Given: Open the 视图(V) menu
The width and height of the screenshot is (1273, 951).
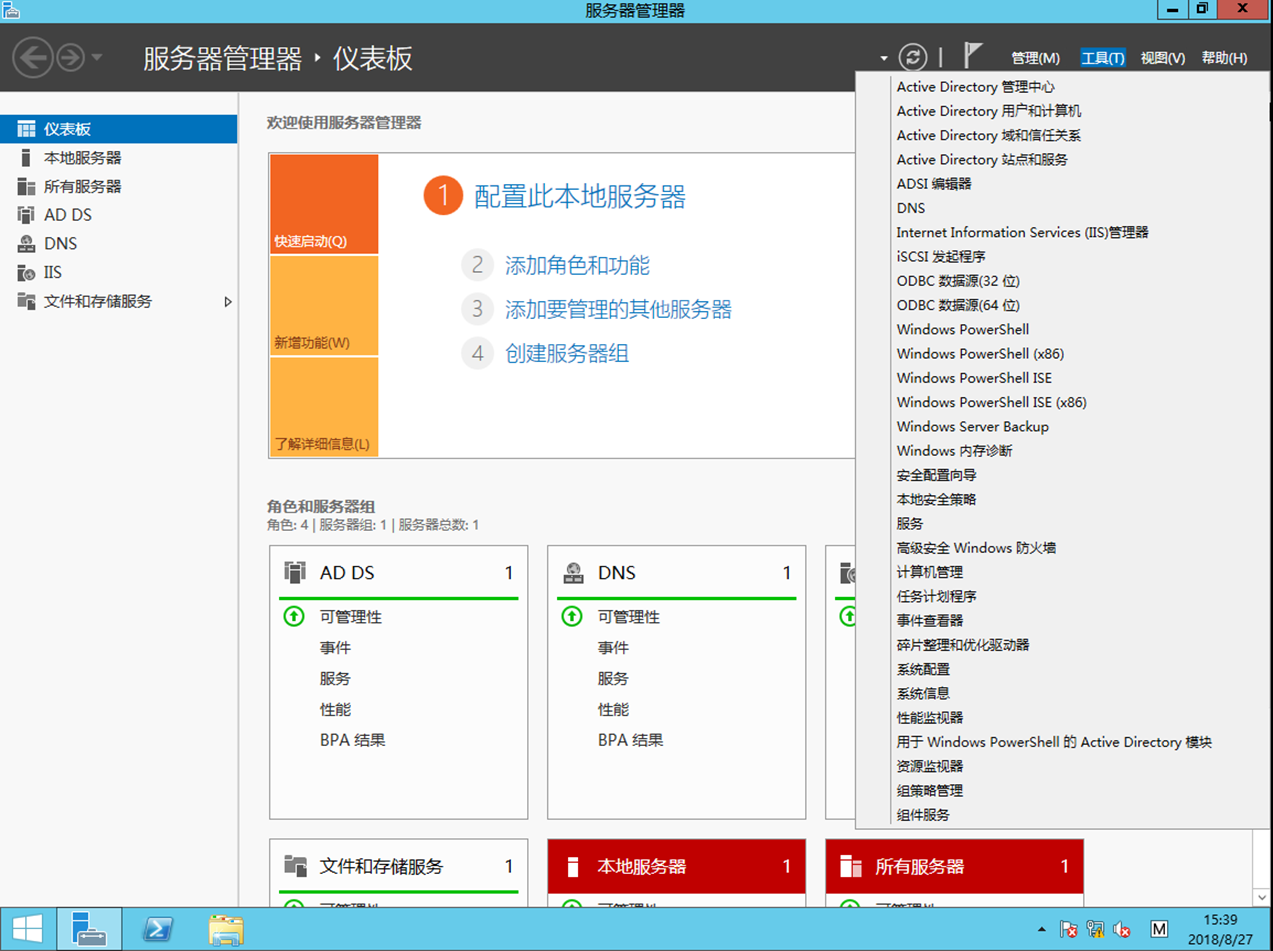Looking at the screenshot, I should pos(1163,58).
